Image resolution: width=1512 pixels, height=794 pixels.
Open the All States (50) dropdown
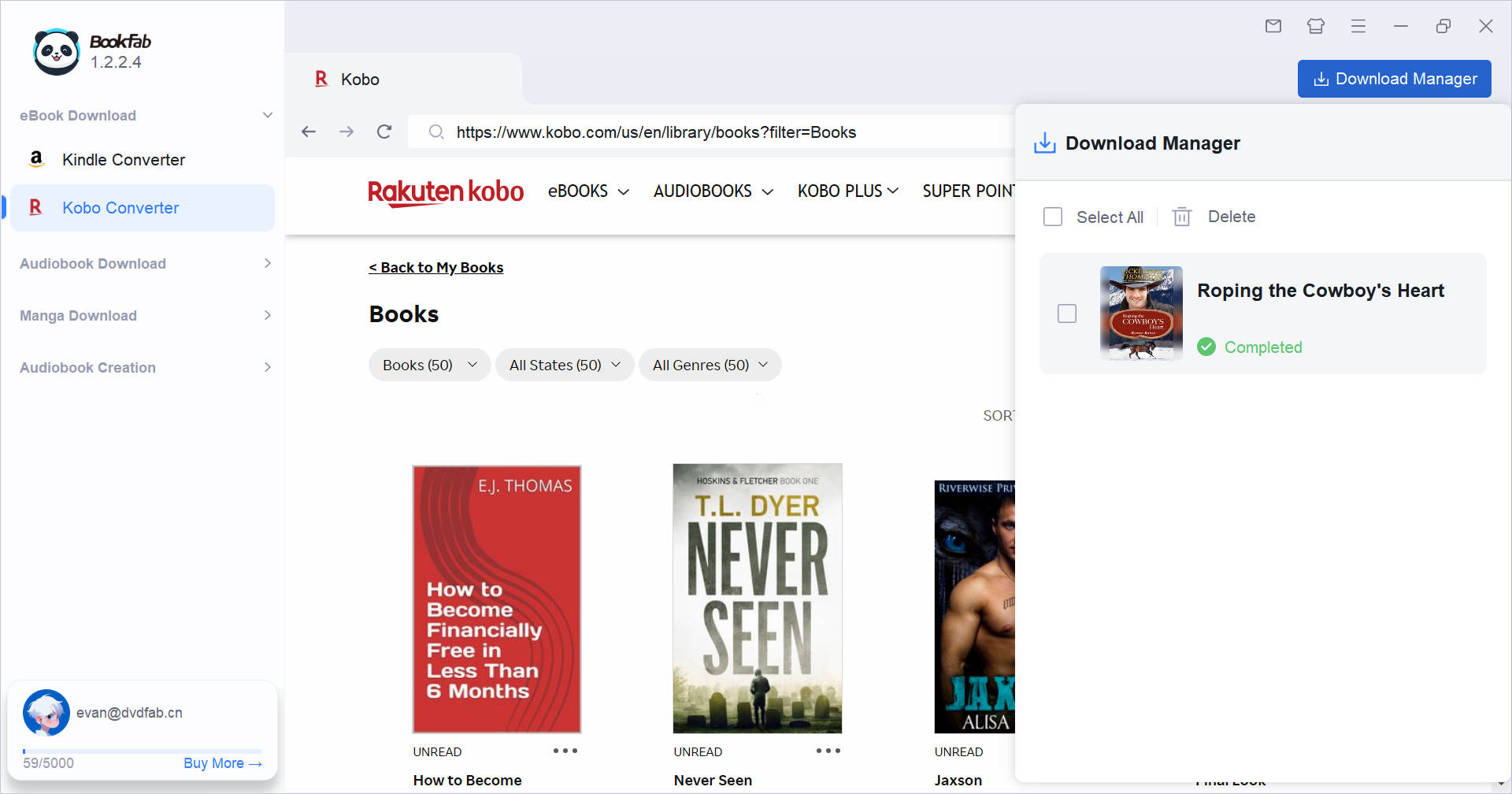click(x=565, y=365)
